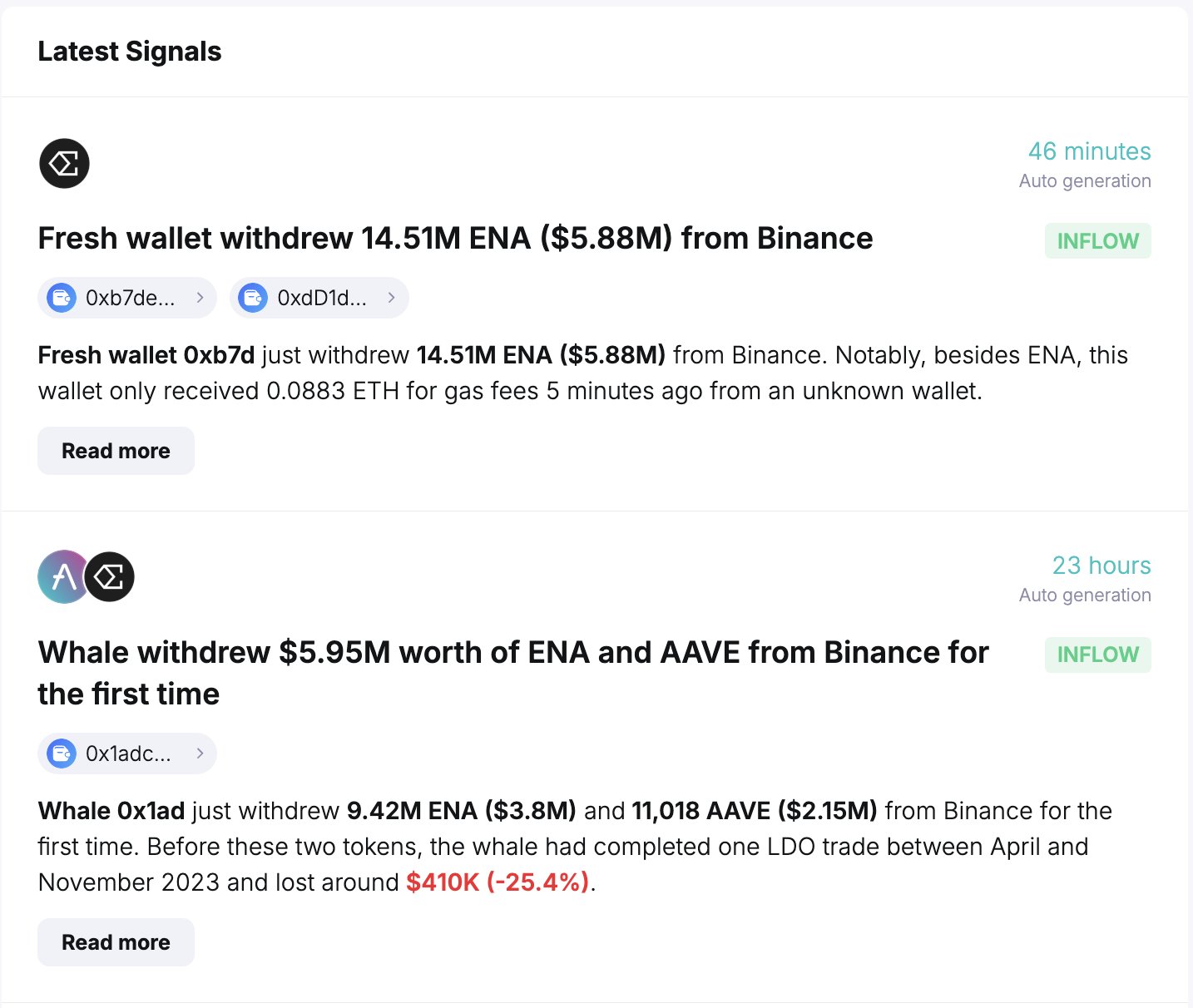The image size is (1193, 1008).
Task: Expand the 0xdD1d wallet chip chevron
Action: [x=391, y=298]
